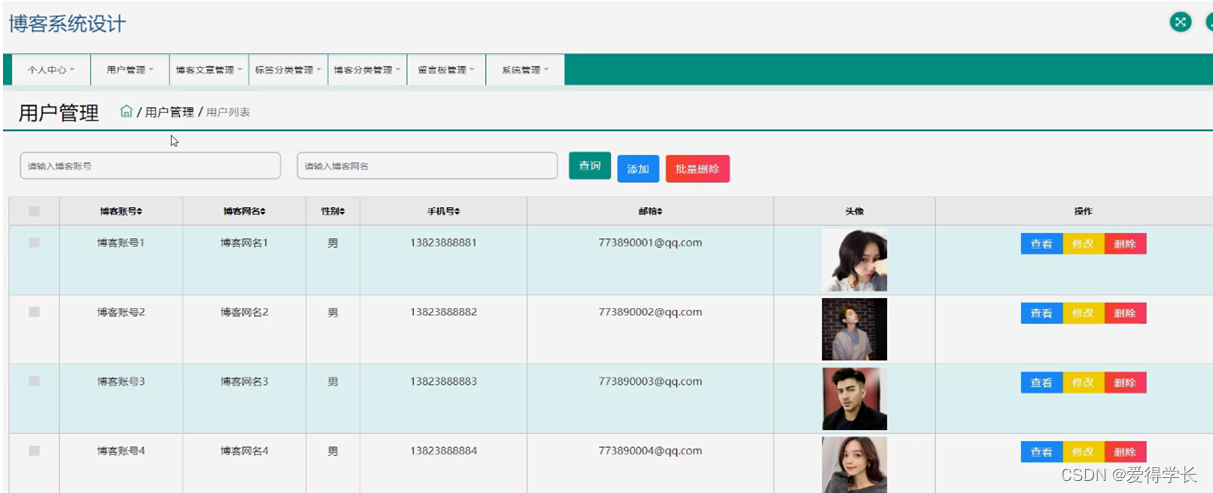The height and width of the screenshot is (493, 1213).
Task: Edit 博客账号4 using 修改 button
Action: pyautogui.click(x=1083, y=452)
